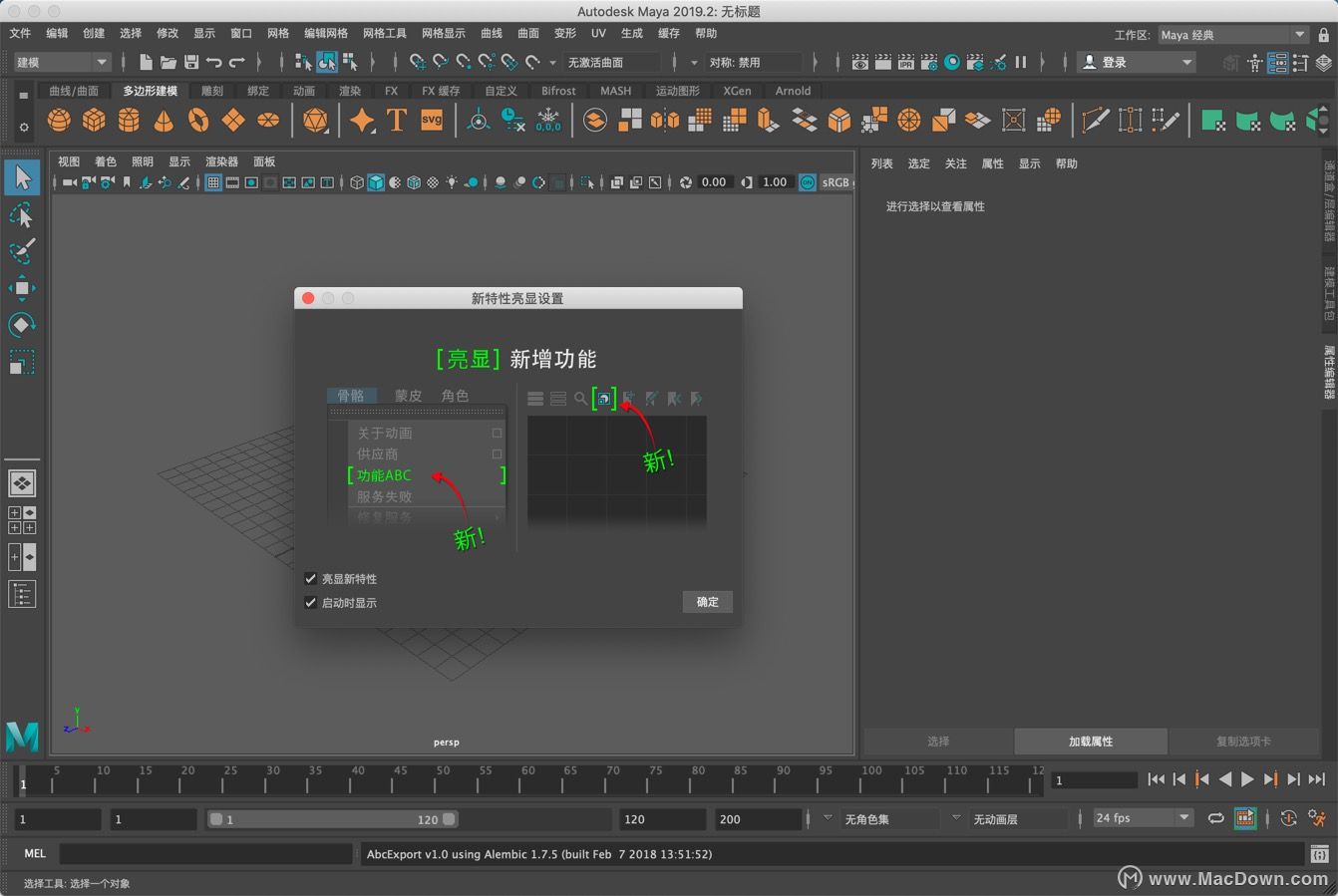Toggle the viewport grid display
Image resolution: width=1338 pixels, height=896 pixels.
tap(213, 182)
